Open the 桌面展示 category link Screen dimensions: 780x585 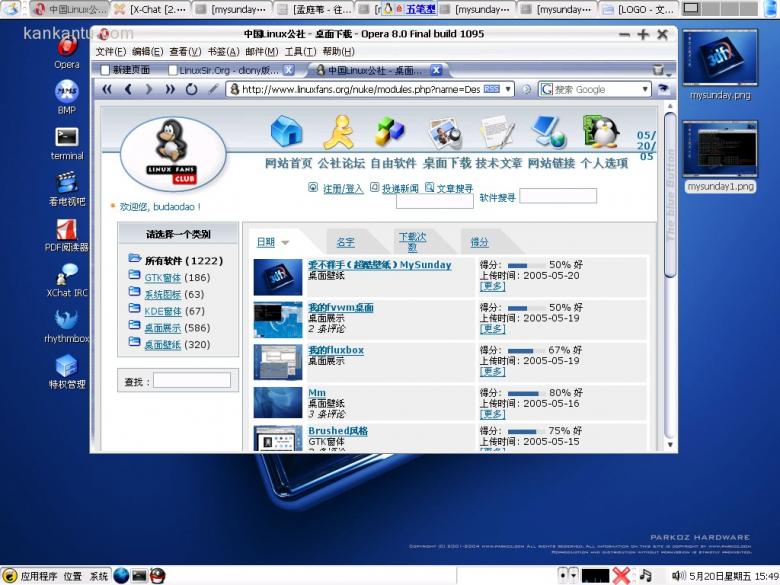click(x=163, y=328)
